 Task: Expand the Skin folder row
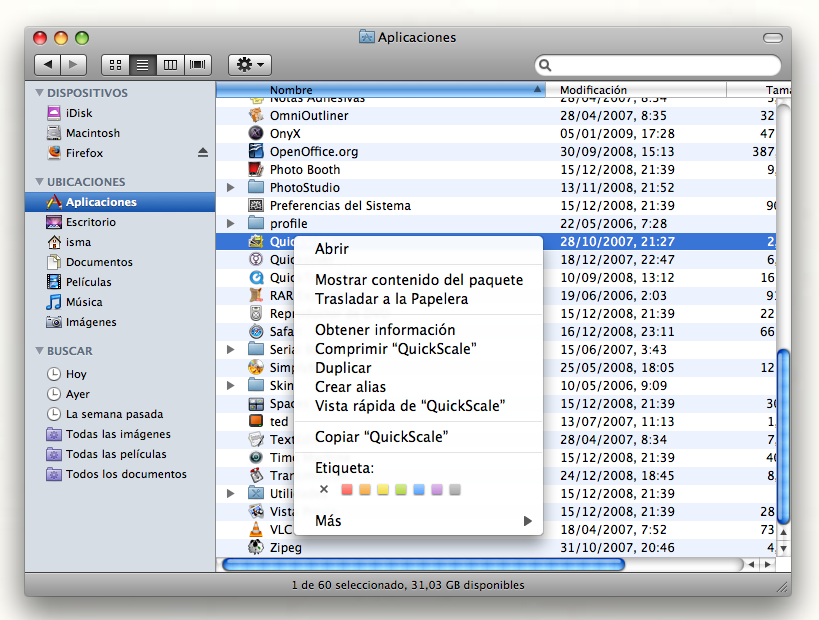(230, 385)
